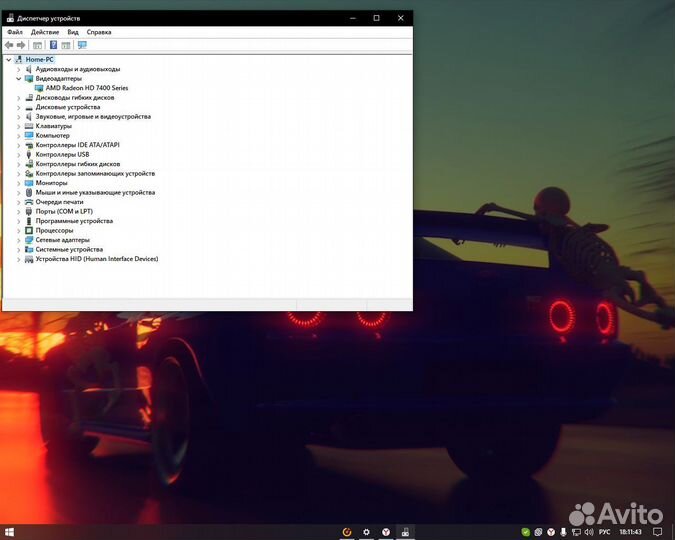The height and width of the screenshot is (540, 675).
Task: Open the Settings gear in taskbar
Action: coord(366,532)
